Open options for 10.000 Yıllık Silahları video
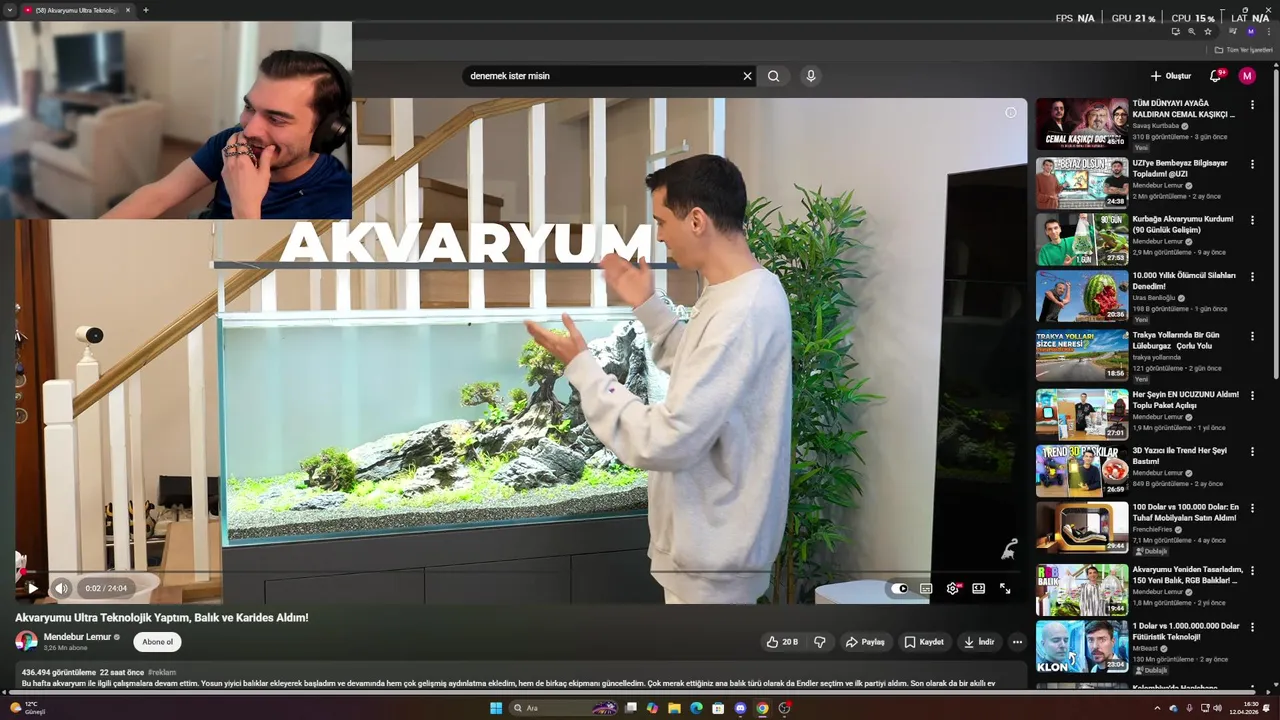The height and width of the screenshot is (720, 1280). pyautogui.click(x=1252, y=276)
